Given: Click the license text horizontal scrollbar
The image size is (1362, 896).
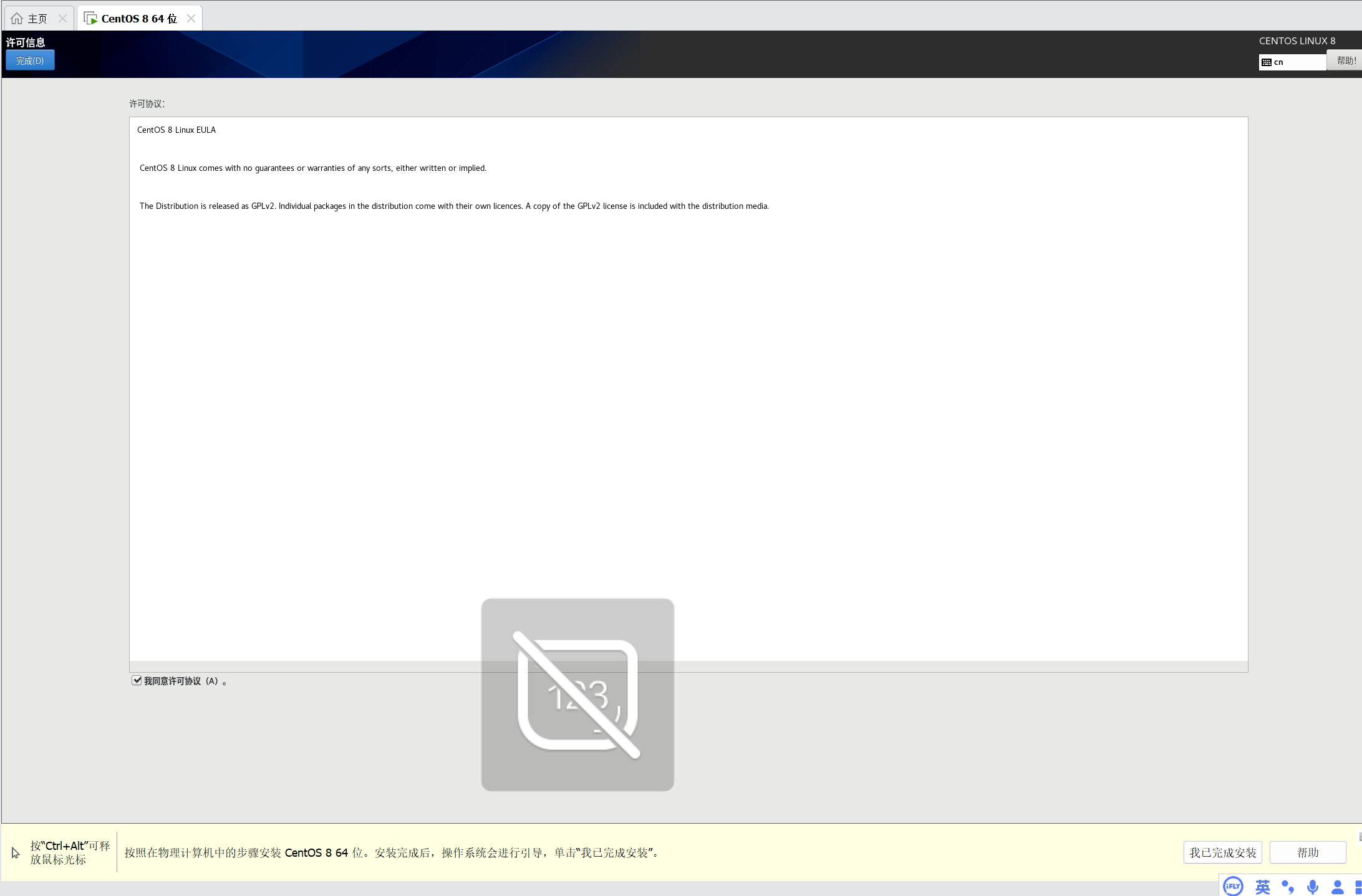Looking at the screenshot, I should pyautogui.click(x=688, y=667).
